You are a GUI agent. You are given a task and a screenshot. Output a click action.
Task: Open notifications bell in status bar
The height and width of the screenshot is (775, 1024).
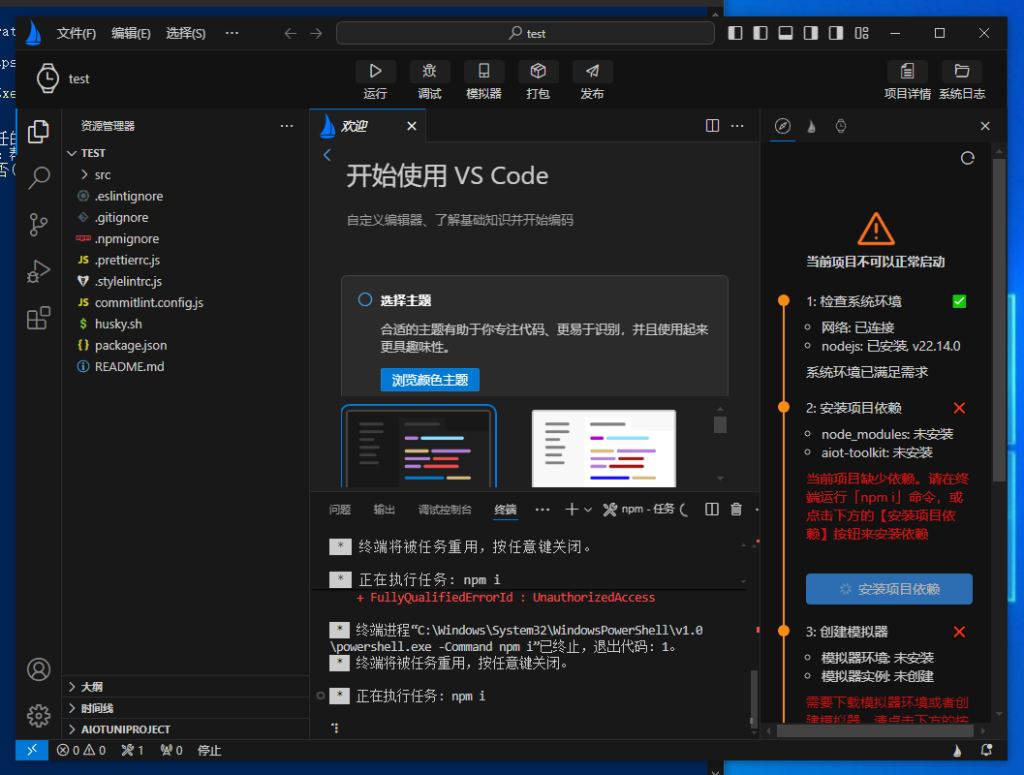point(986,750)
